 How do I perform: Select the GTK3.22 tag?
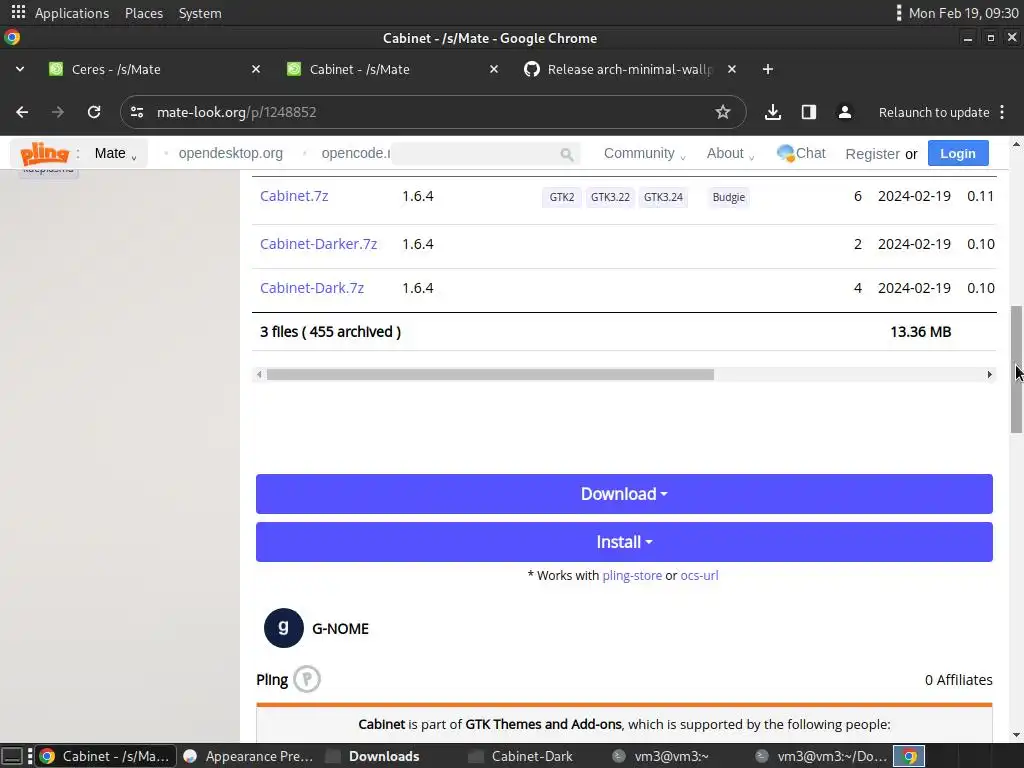(x=610, y=197)
